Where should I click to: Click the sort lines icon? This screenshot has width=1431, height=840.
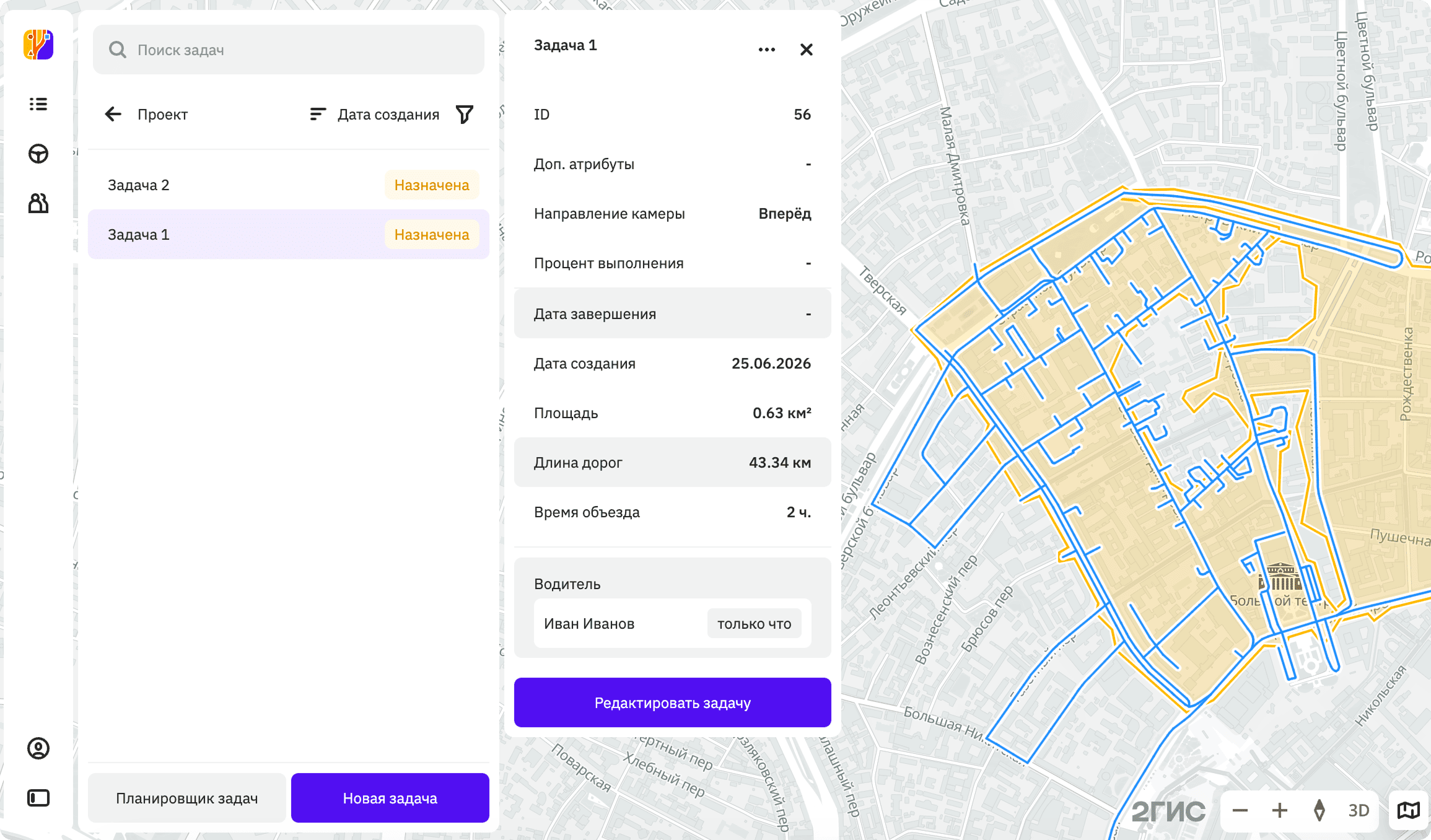318,114
